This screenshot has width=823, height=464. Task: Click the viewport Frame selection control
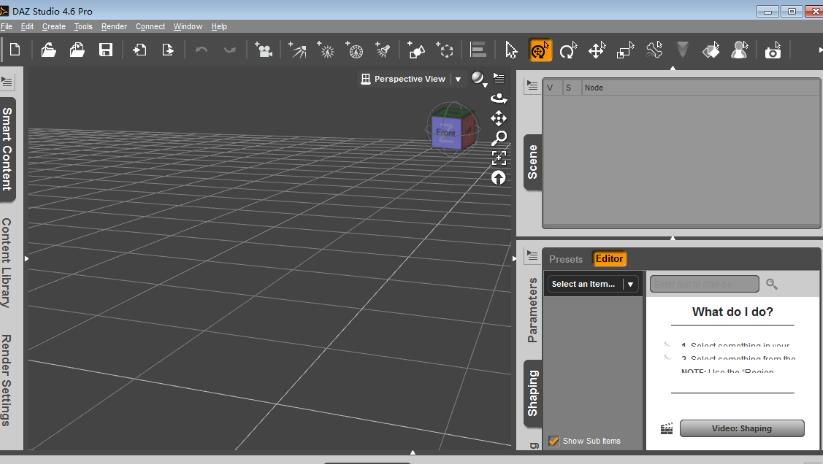pyautogui.click(x=499, y=157)
